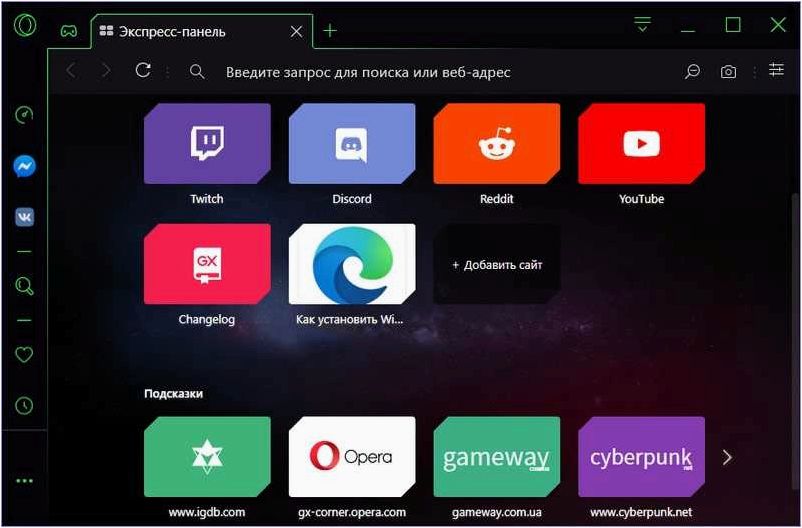Screen dimensions: 802x528
Task: Take a snapshot with camera icon
Action: click(x=728, y=72)
